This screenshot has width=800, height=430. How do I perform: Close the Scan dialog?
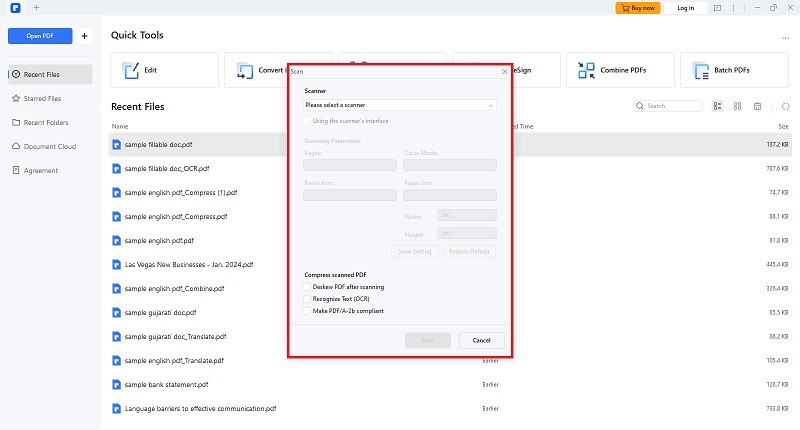point(505,71)
